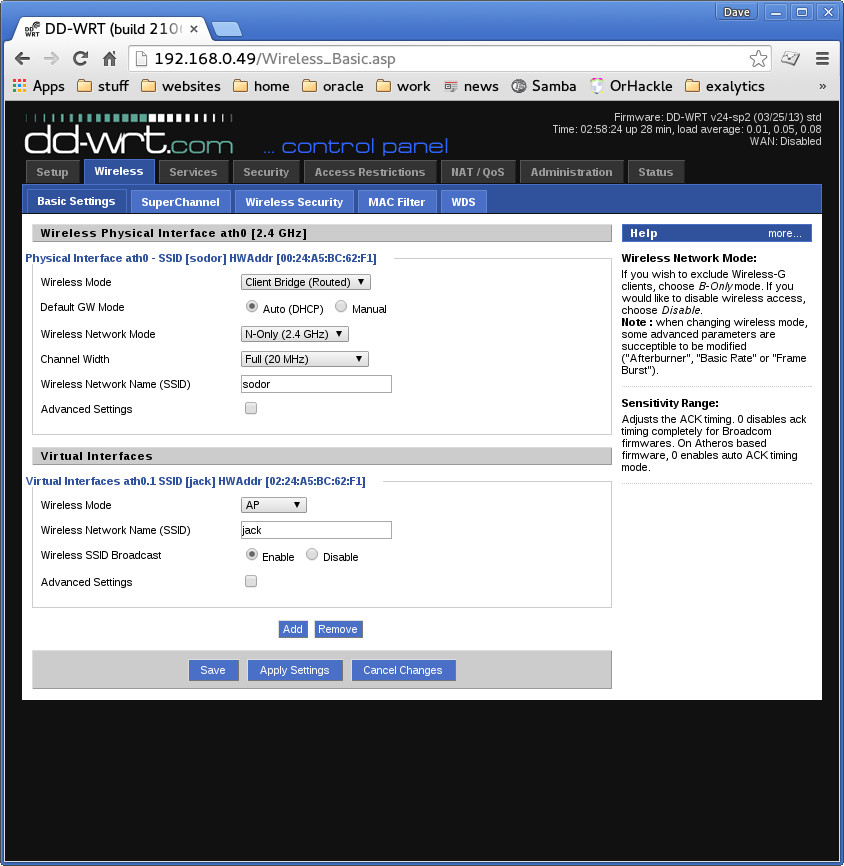Open the work bookmarks folder

(403, 86)
